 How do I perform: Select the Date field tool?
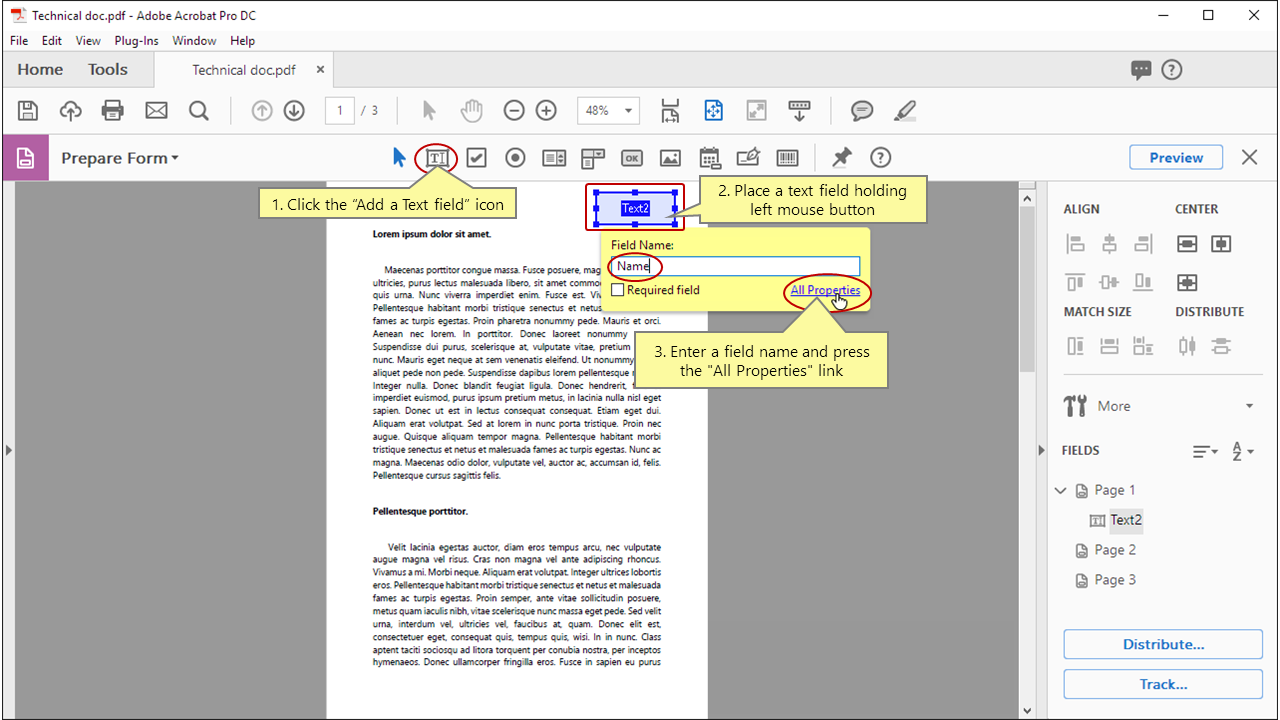coord(710,157)
